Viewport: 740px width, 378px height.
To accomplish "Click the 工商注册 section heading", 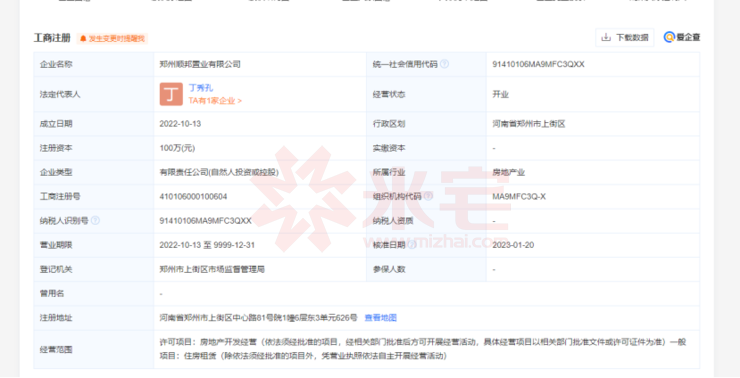I will (x=52, y=38).
